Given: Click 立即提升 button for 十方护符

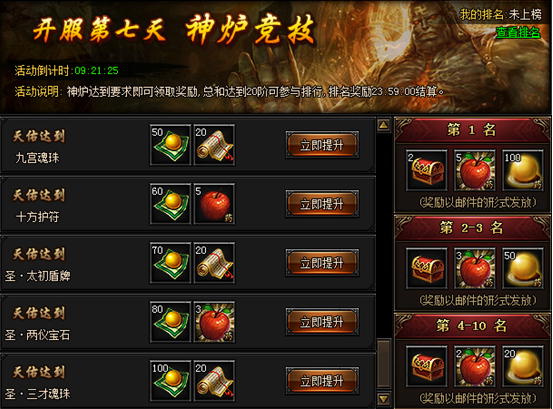Looking at the screenshot, I should [322, 204].
